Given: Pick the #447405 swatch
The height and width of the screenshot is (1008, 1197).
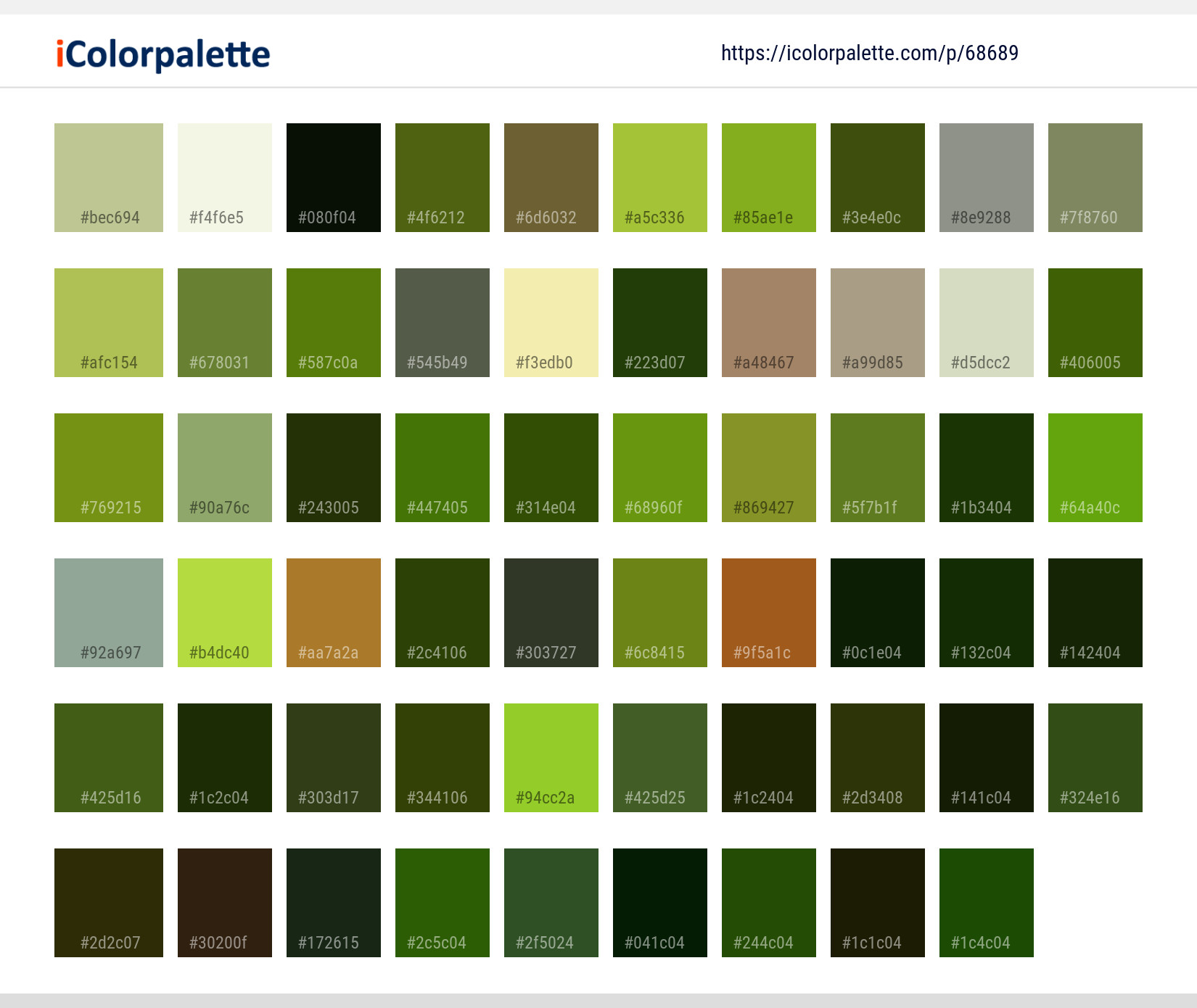Looking at the screenshot, I should click(x=443, y=468).
